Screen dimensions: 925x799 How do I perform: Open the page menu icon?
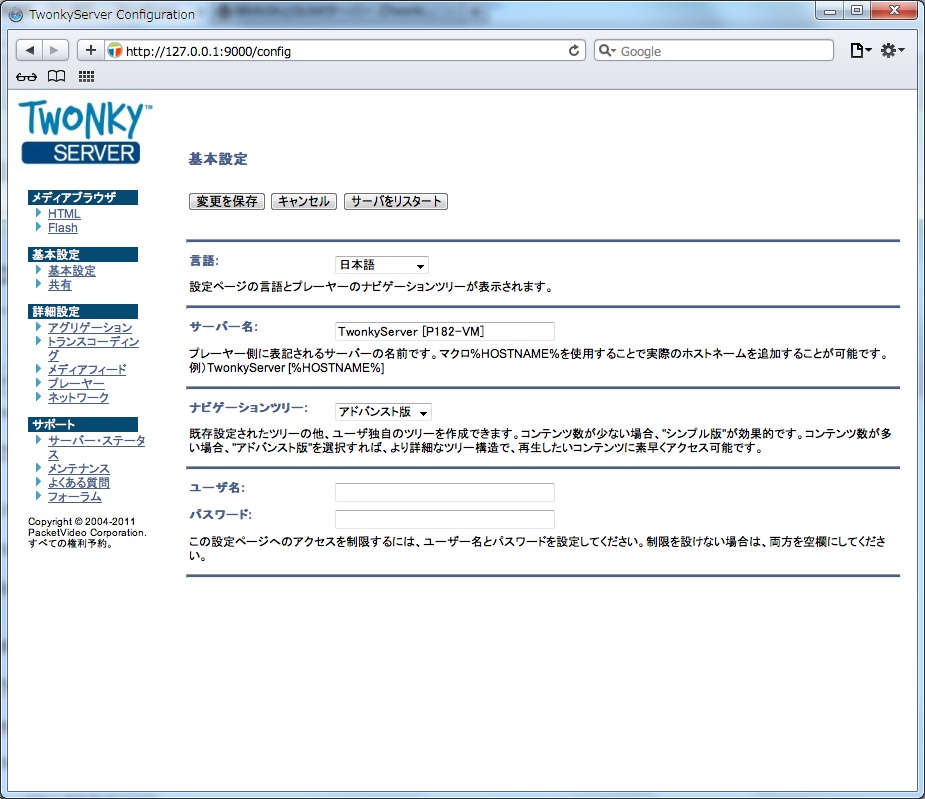tap(860, 51)
